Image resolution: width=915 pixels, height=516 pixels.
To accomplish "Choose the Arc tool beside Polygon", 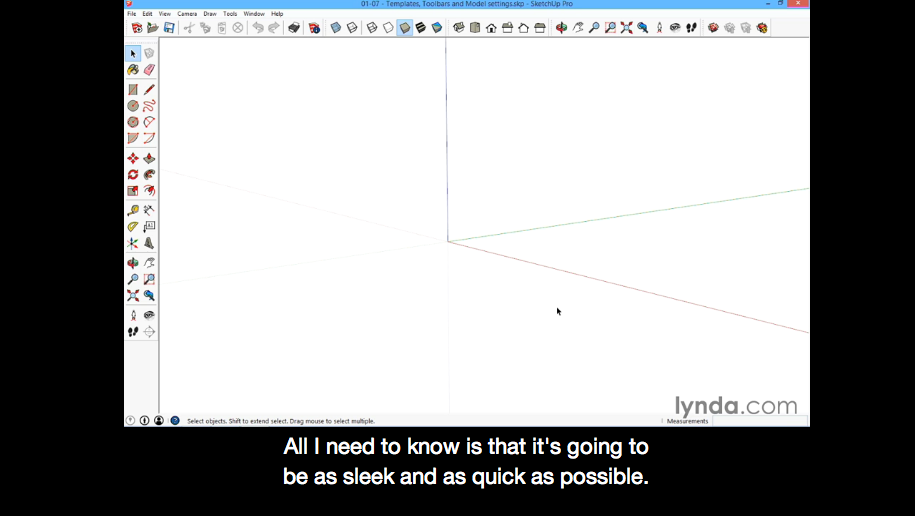I will tap(149, 122).
